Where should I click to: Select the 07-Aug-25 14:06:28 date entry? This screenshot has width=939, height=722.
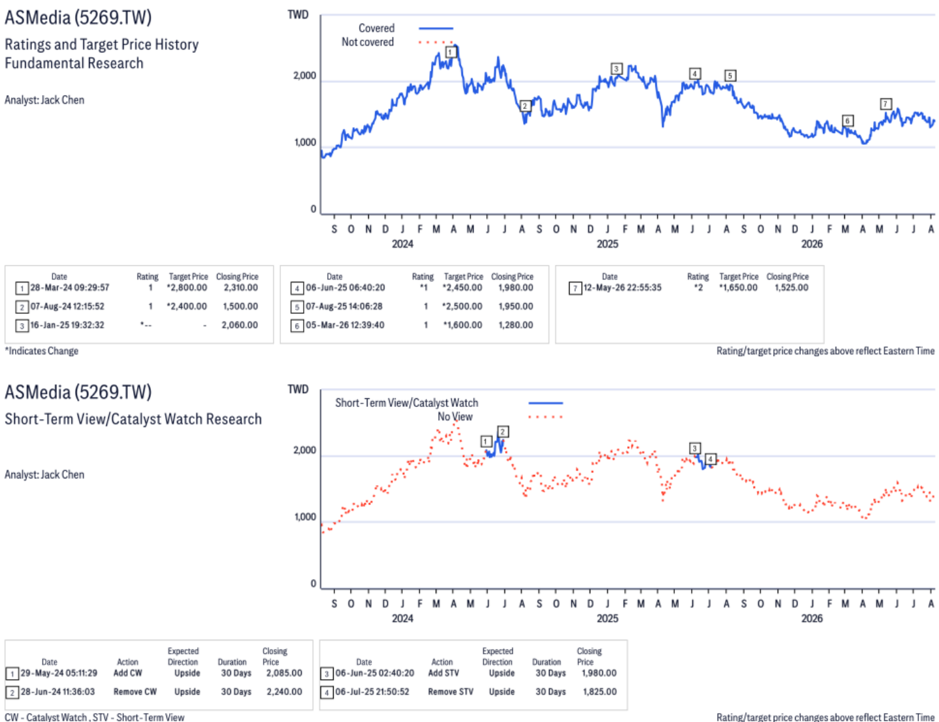344,307
